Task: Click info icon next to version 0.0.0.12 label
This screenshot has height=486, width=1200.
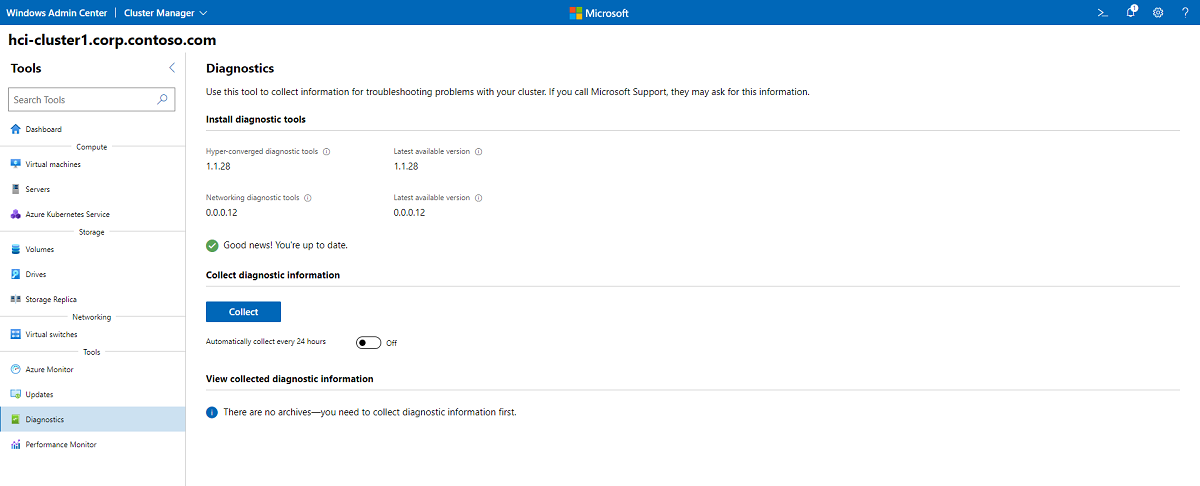Action: (x=478, y=198)
